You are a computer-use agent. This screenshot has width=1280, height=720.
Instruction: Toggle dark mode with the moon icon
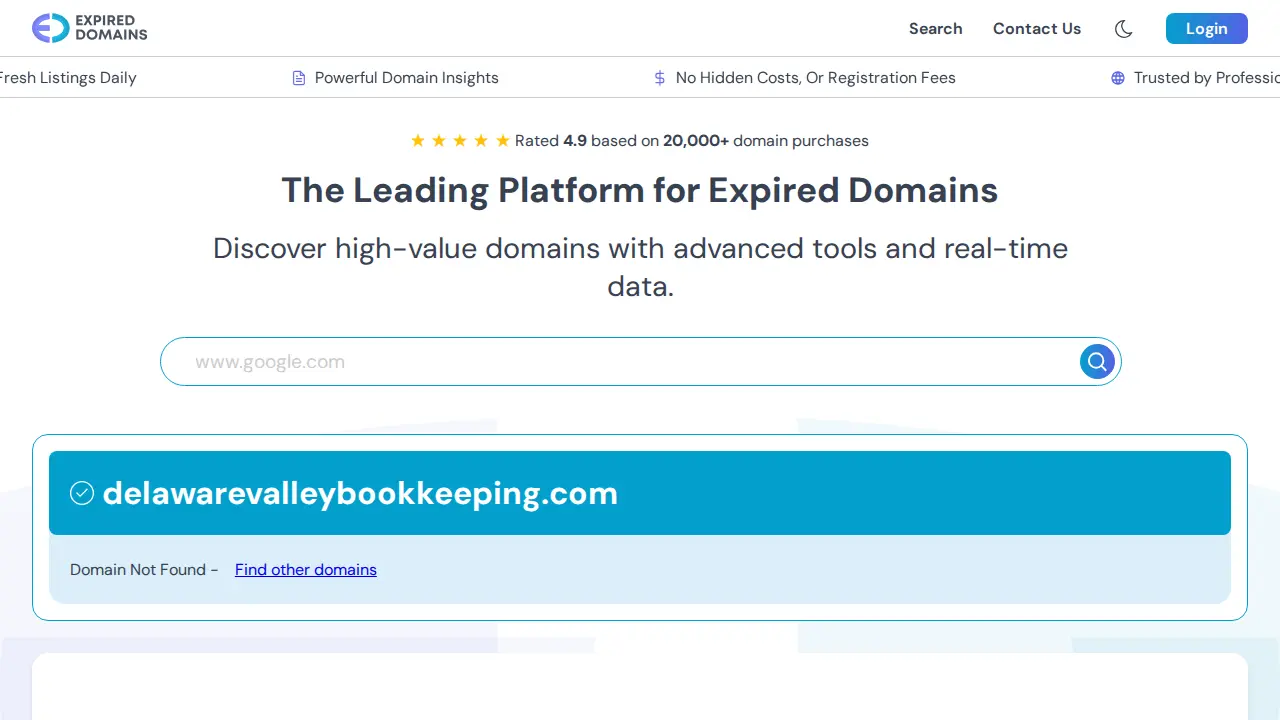[1123, 29]
